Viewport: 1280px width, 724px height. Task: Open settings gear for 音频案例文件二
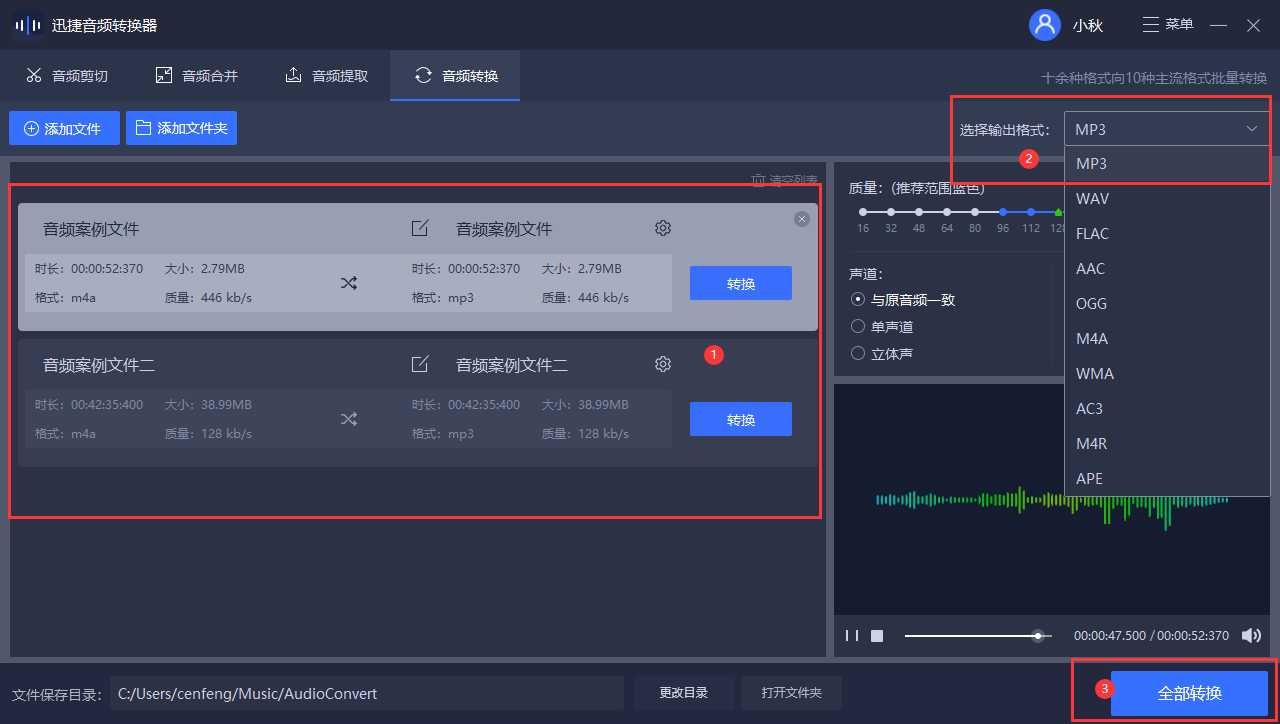pyautogui.click(x=662, y=364)
